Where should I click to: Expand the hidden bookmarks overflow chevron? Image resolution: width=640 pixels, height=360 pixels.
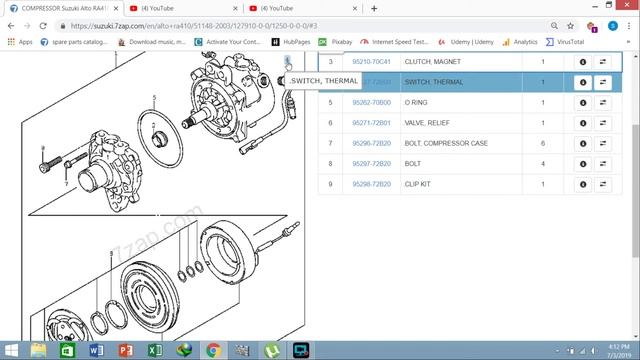628,42
